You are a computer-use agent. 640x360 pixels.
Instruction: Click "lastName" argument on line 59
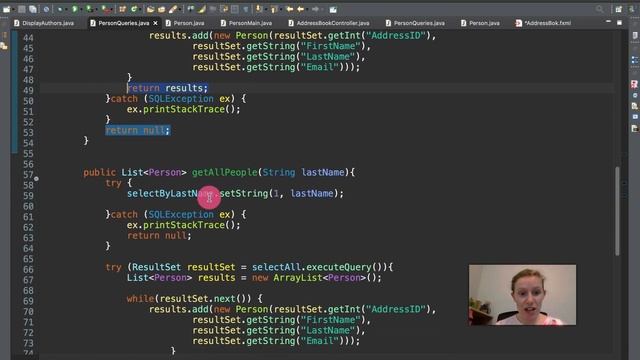(312, 193)
